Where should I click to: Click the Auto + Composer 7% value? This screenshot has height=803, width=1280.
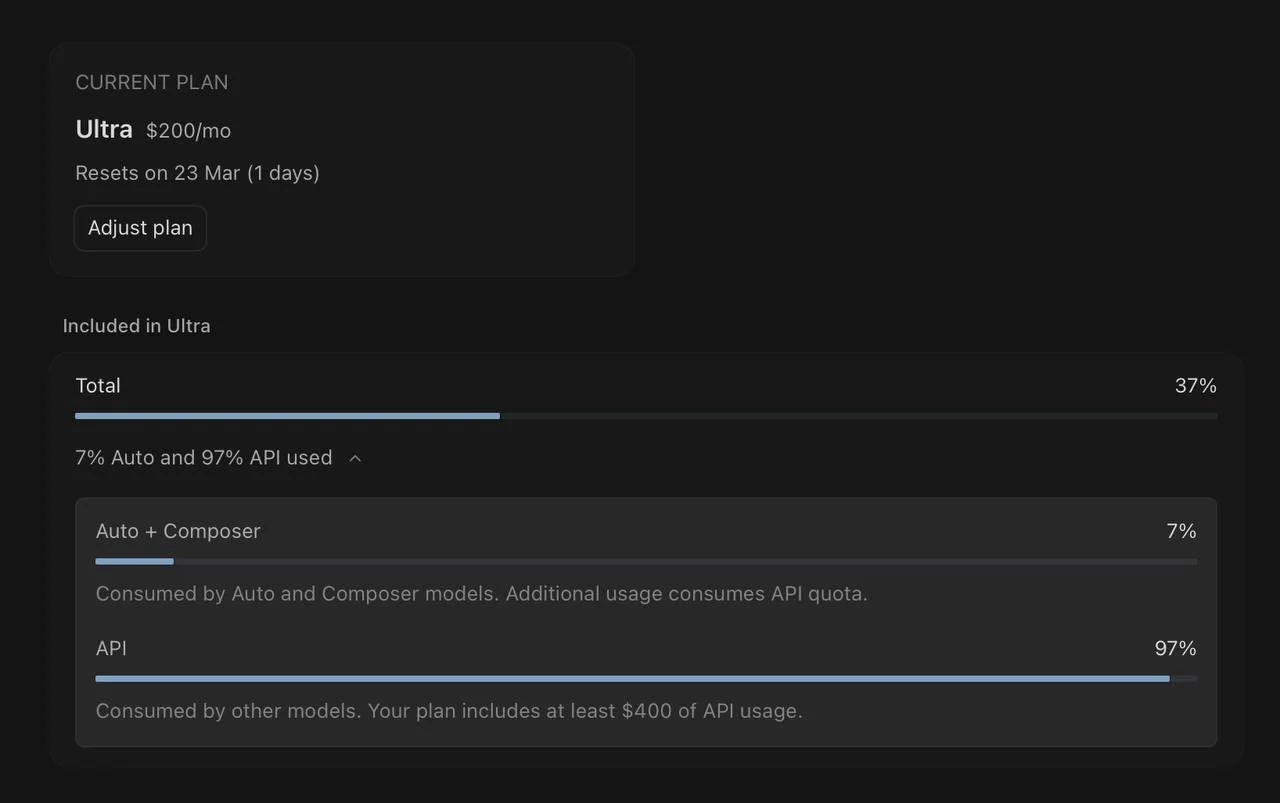(x=1181, y=531)
